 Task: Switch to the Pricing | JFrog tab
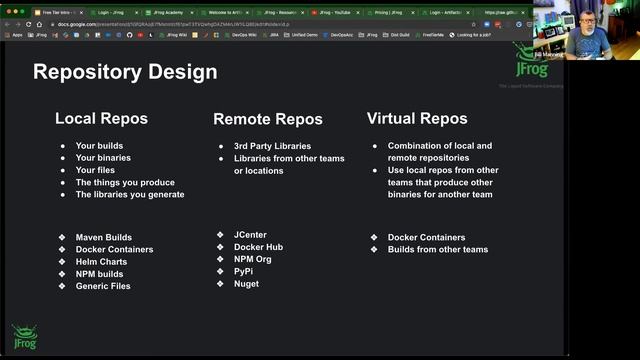point(390,13)
